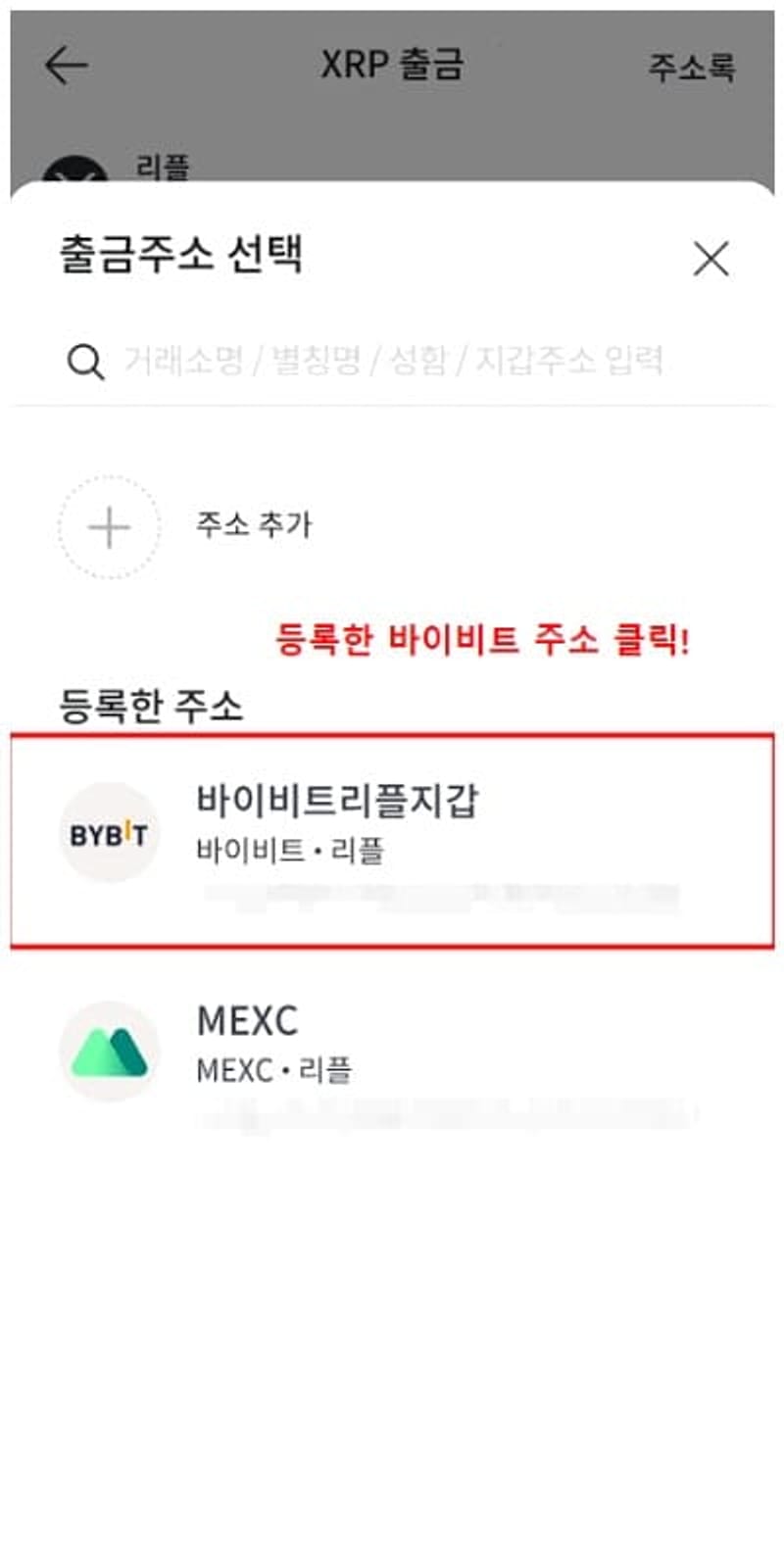Tap the blurred Bybit wallet address
The width and height of the screenshot is (784, 1568).
point(441,895)
